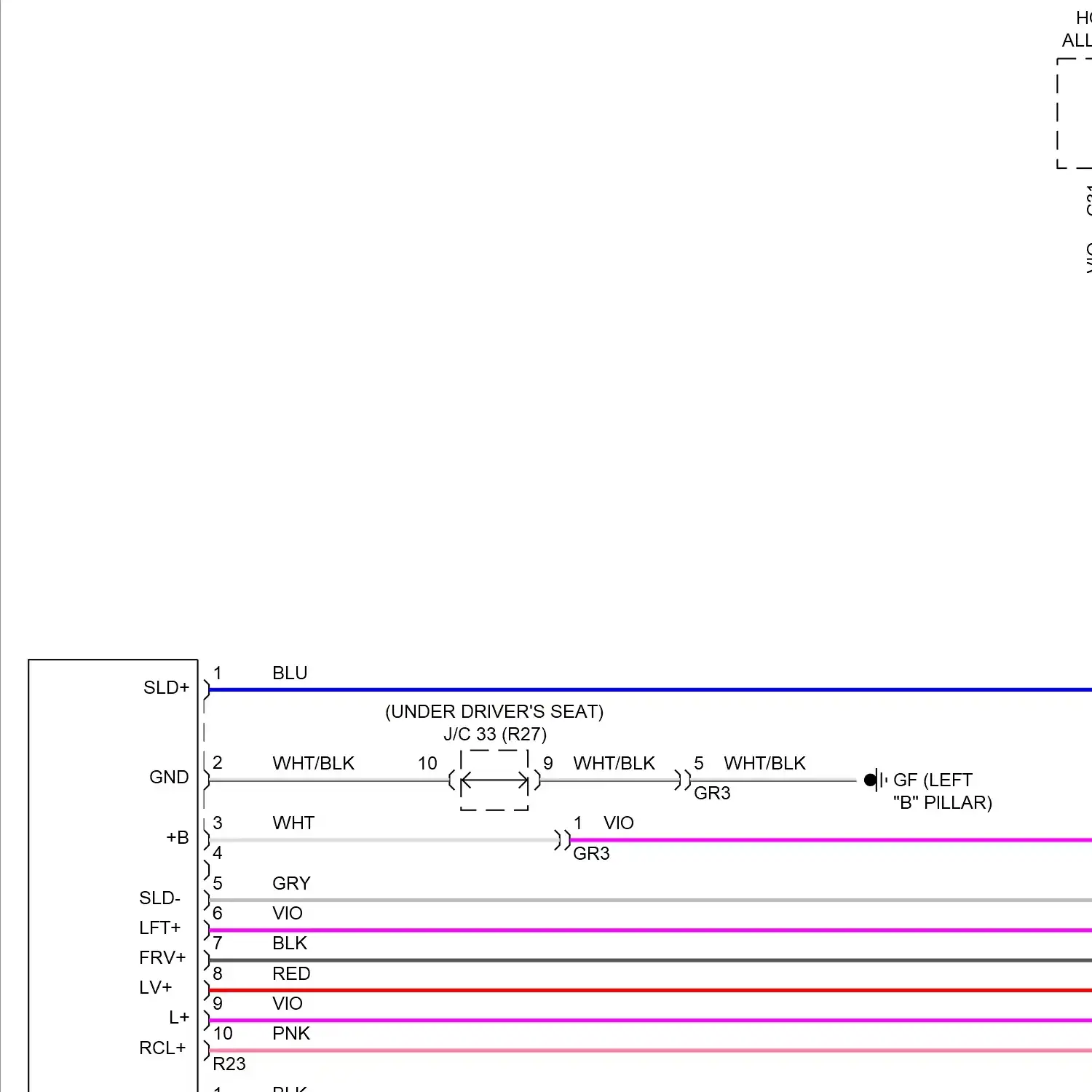Click the "R23" connector label
The image size is (1092, 1092).
pos(229,1064)
